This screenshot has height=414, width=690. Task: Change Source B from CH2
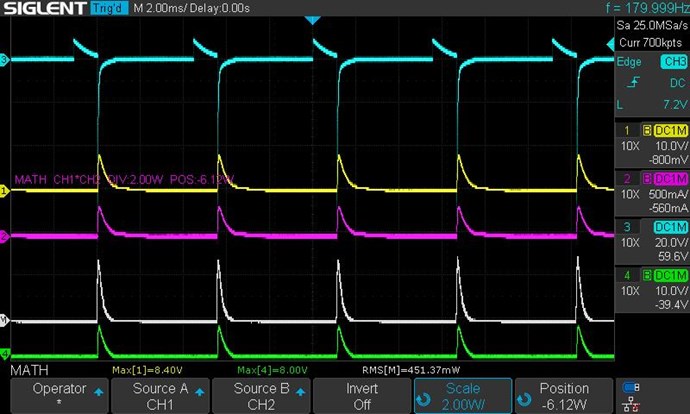pyautogui.click(x=261, y=396)
